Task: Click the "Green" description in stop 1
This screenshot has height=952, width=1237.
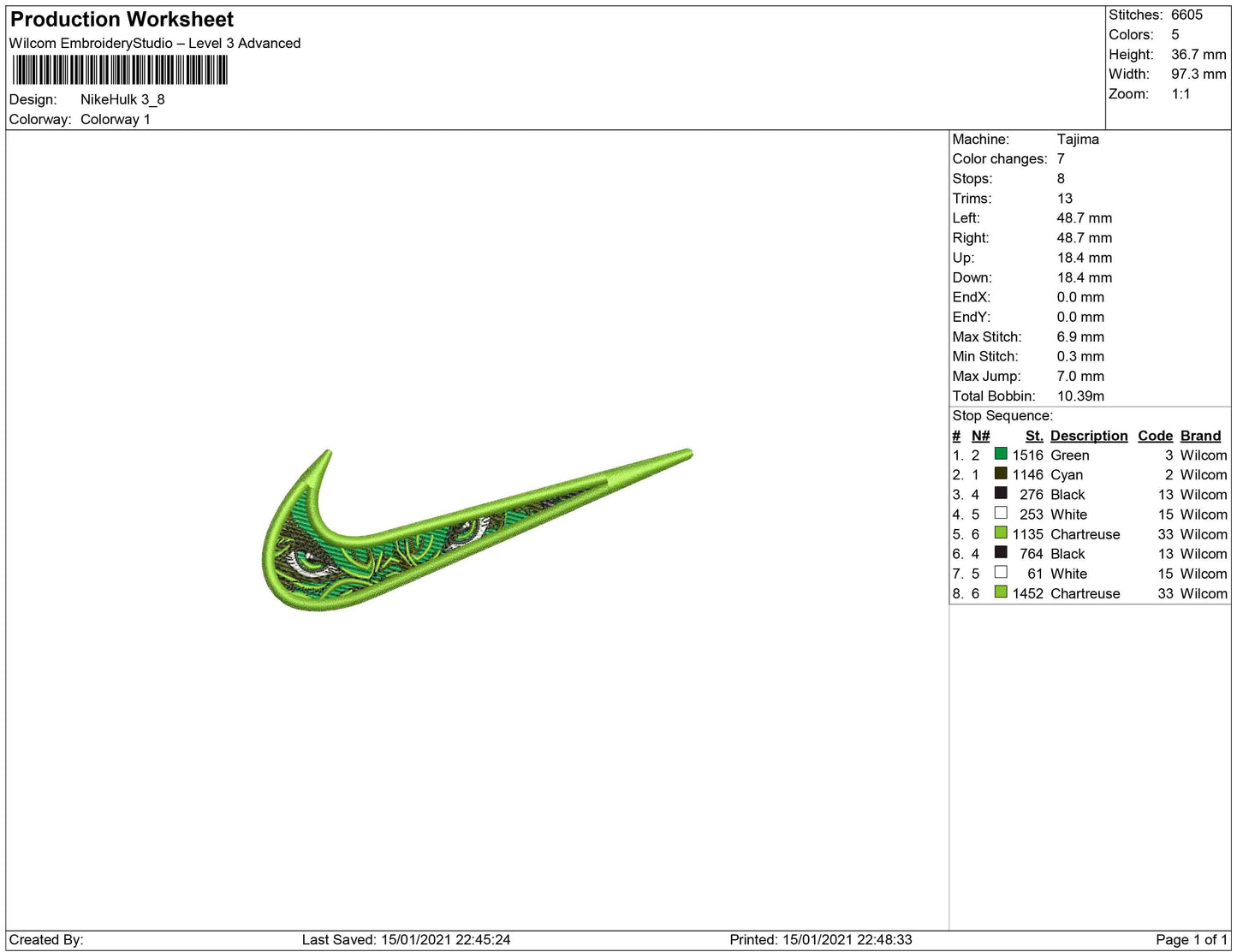Action: coord(1070,455)
